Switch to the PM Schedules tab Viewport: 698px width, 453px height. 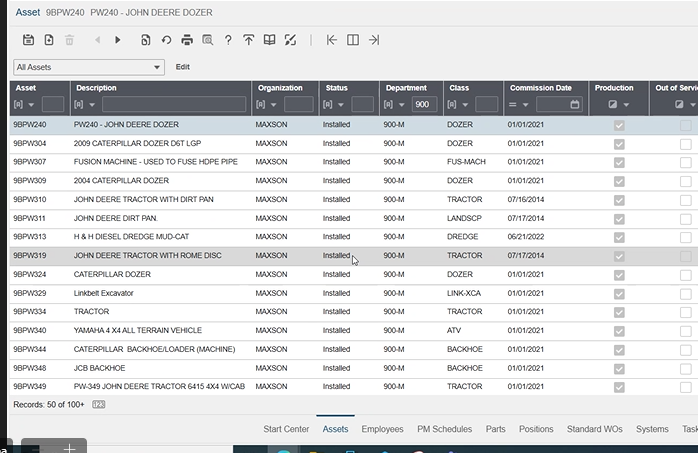(444, 429)
